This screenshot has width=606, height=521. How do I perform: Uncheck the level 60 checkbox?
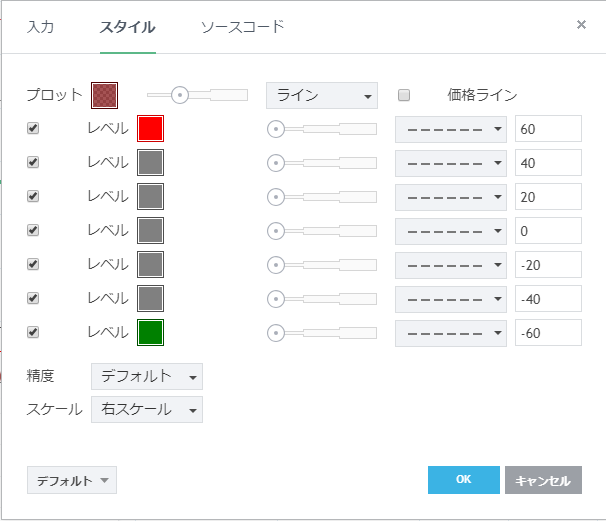33,129
